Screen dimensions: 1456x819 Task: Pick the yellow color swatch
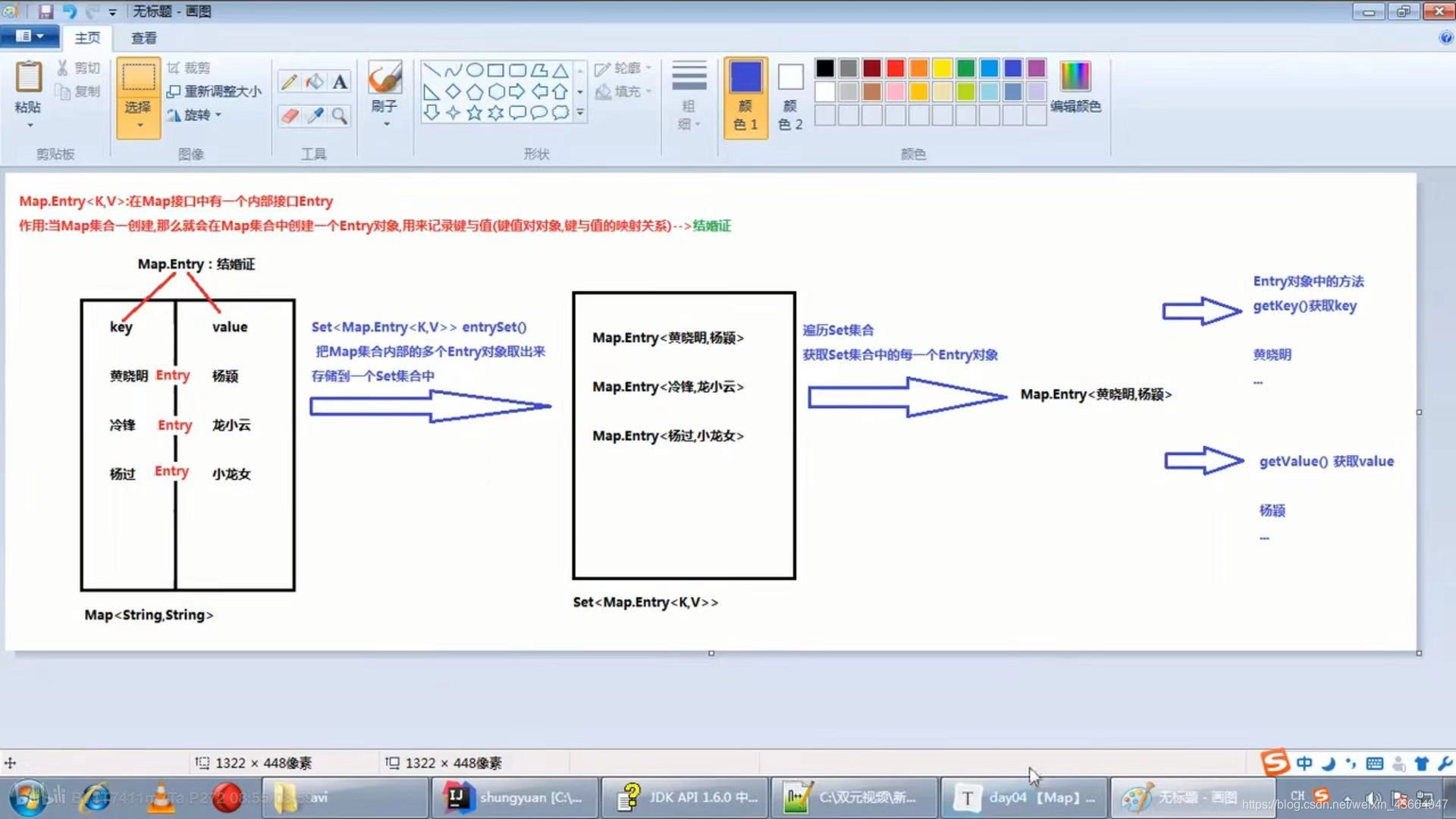(943, 68)
